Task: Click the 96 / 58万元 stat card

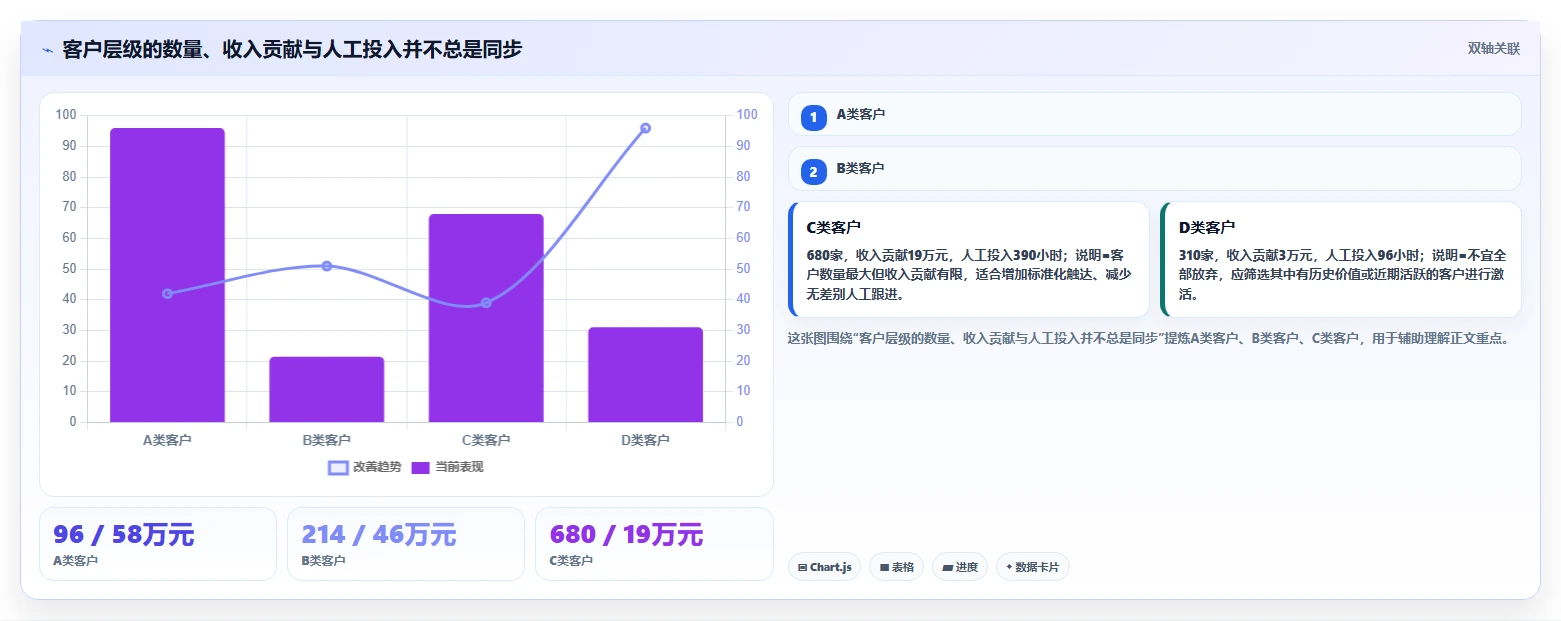Action: click(x=157, y=544)
